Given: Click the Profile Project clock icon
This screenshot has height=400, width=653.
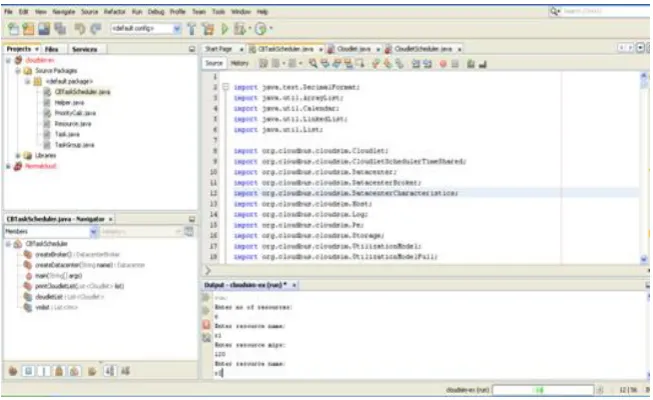Looking at the screenshot, I should pos(261,29).
